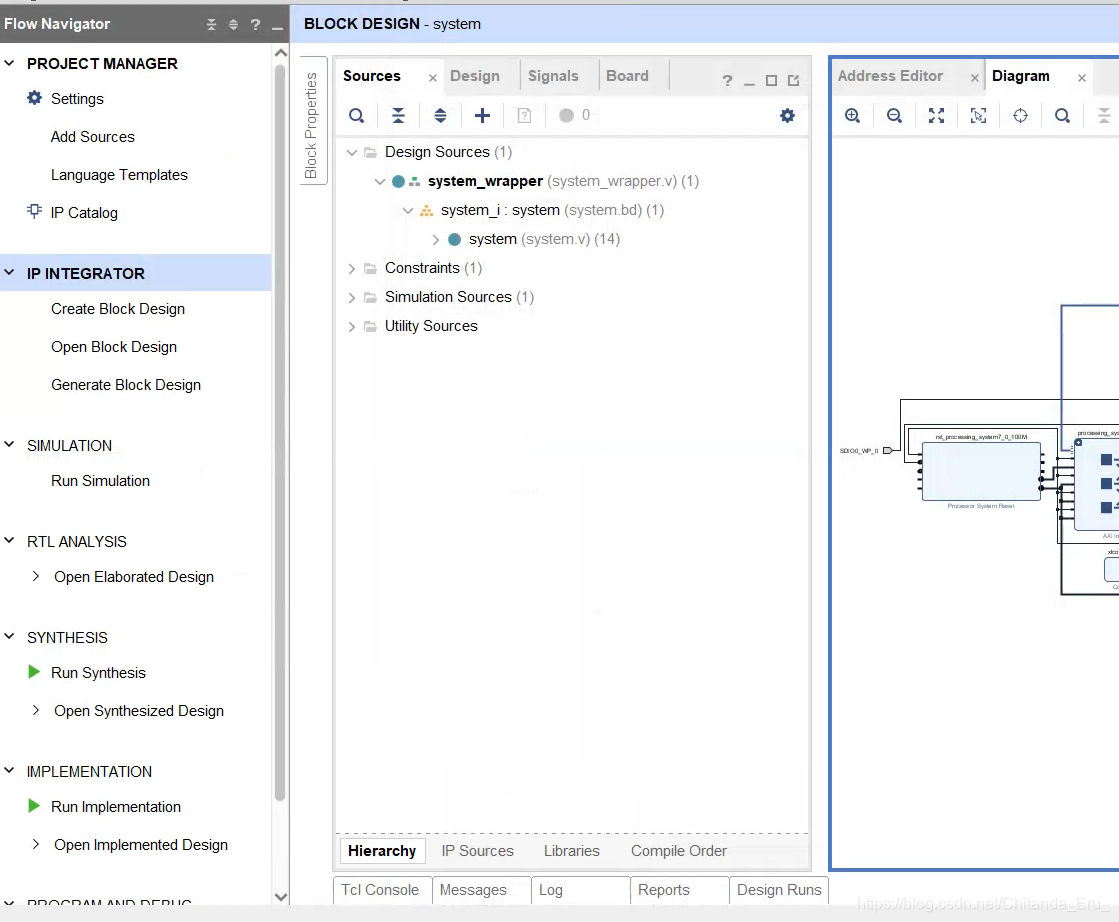This screenshot has height=922, width=1119.
Task: Expand Utility Sources folder
Action: [351, 327]
